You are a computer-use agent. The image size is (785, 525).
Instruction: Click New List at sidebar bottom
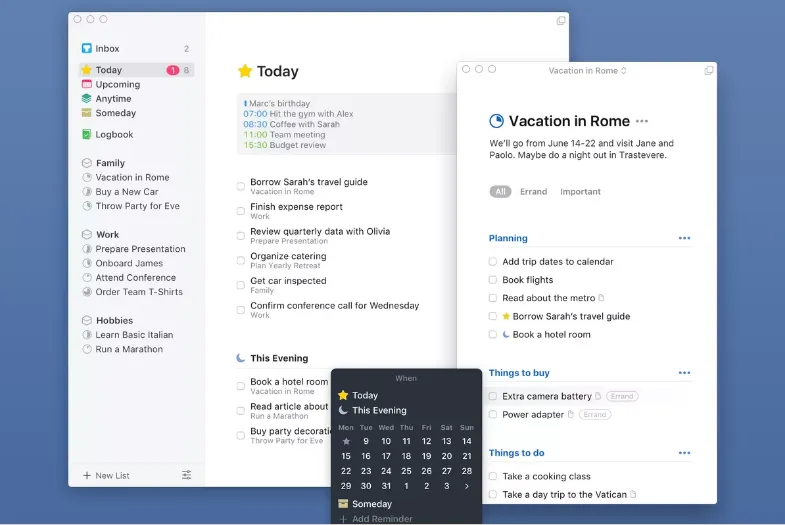pyautogui.click(x=106, y=475)
